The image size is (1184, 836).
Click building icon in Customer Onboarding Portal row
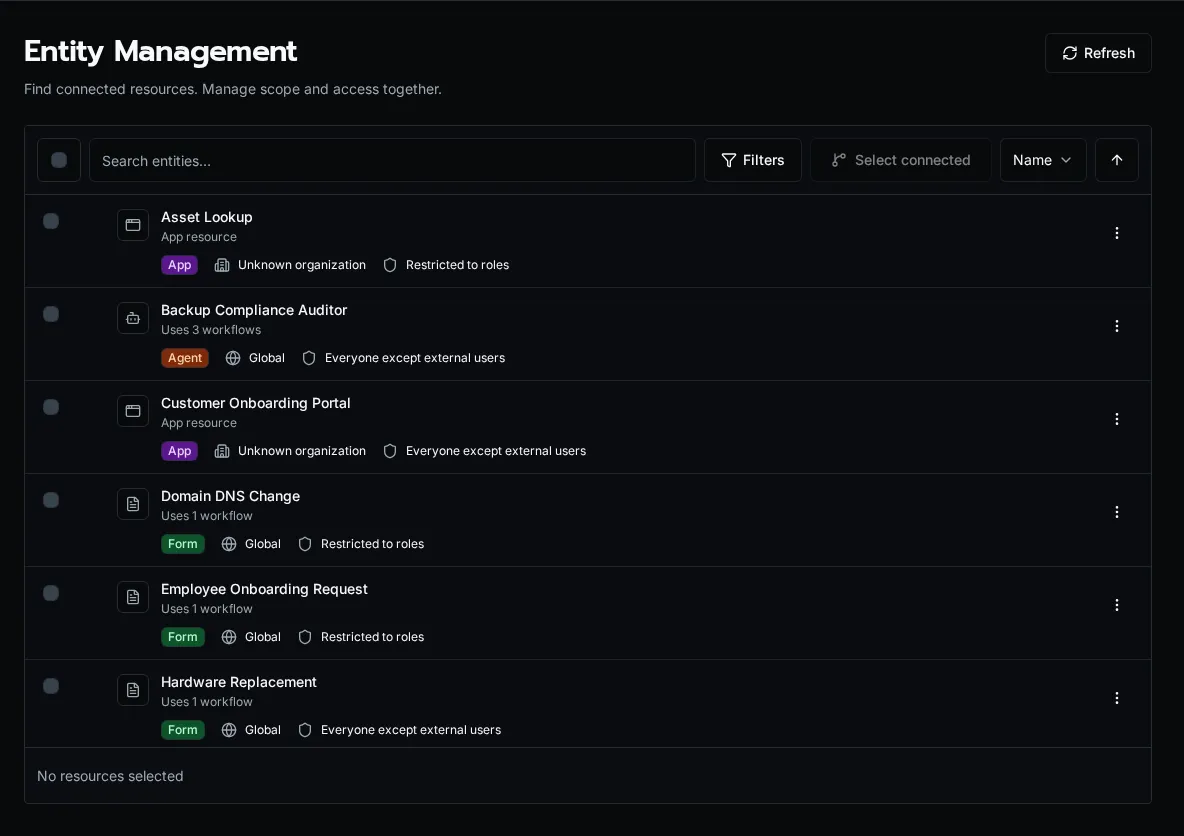click(x=222, y=451)
